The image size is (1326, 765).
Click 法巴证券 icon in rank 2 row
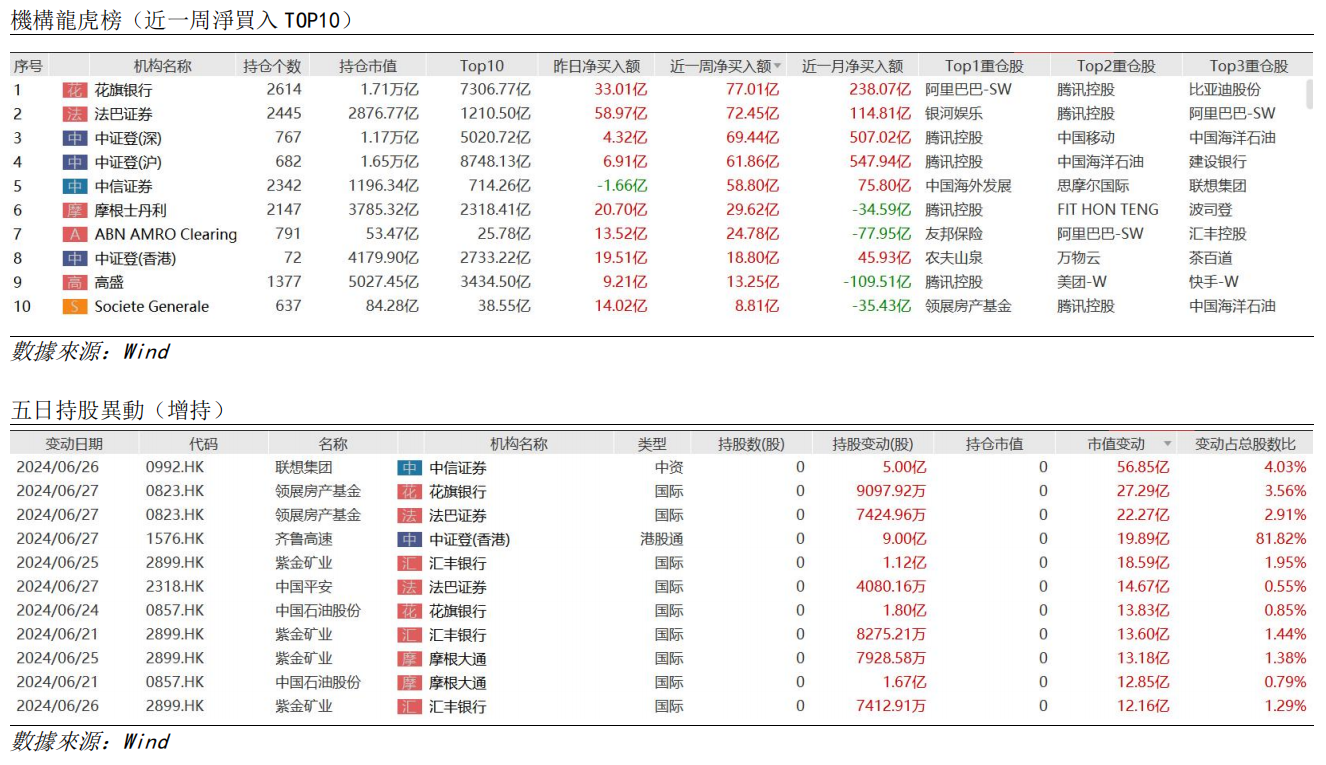tap(74, 114)
